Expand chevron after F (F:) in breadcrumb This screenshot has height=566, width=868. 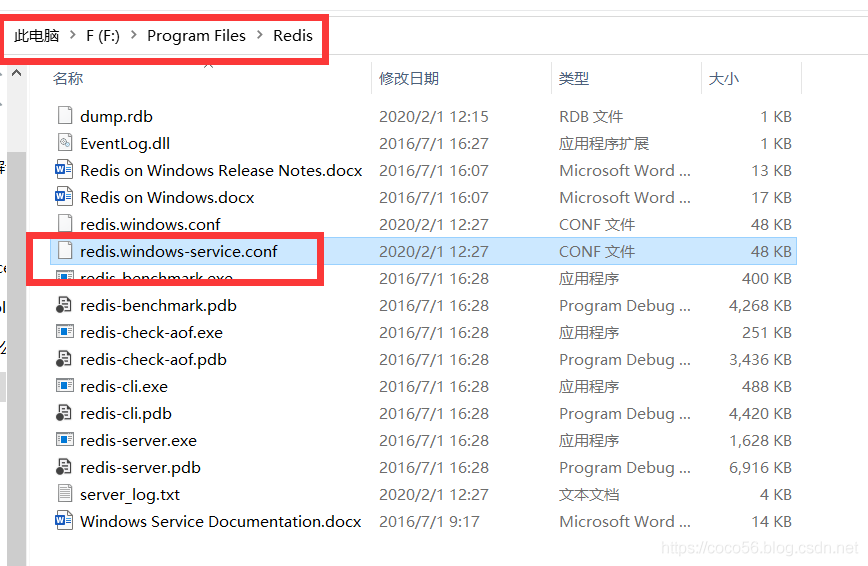(133, 35)
